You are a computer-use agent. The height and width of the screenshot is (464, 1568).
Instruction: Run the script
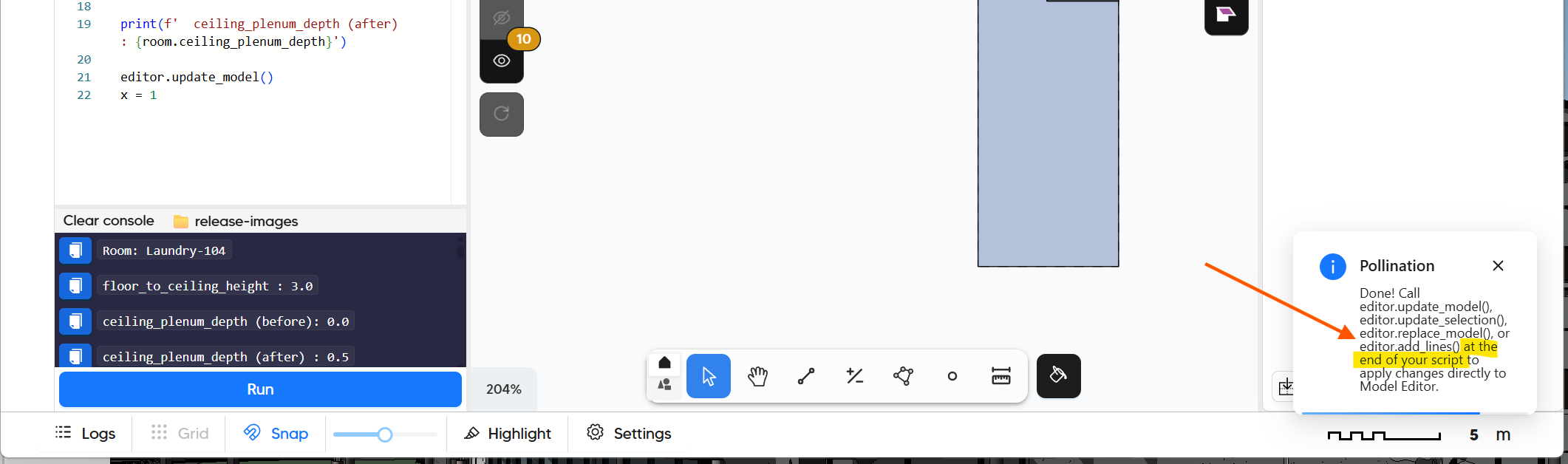pyautogui.click(x=260, y=389)
